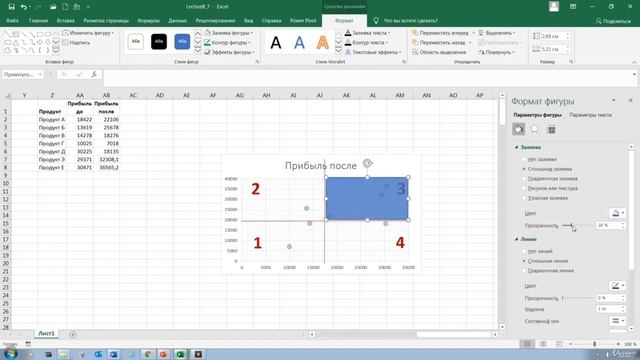The image size is (640, 360).
Task: Click the Надпись text box tool
Action: (x=76, y=42)
